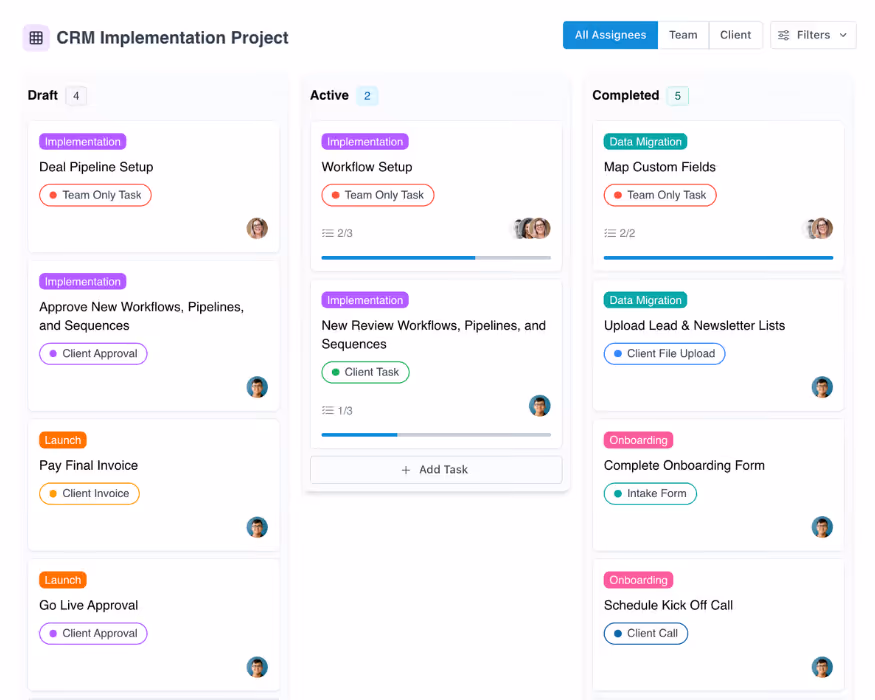Click Data Migration tag on Upload Lead card
The image size is (875, 700).
(646, 300)
